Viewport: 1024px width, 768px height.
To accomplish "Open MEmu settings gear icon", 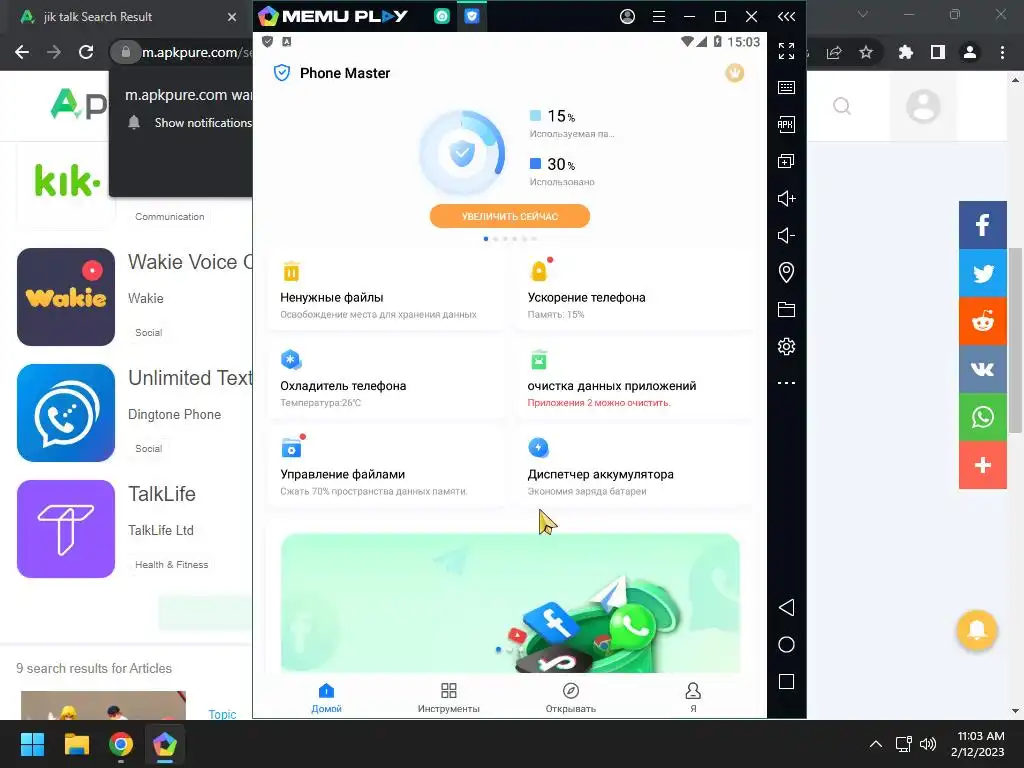I will point(786,346).
